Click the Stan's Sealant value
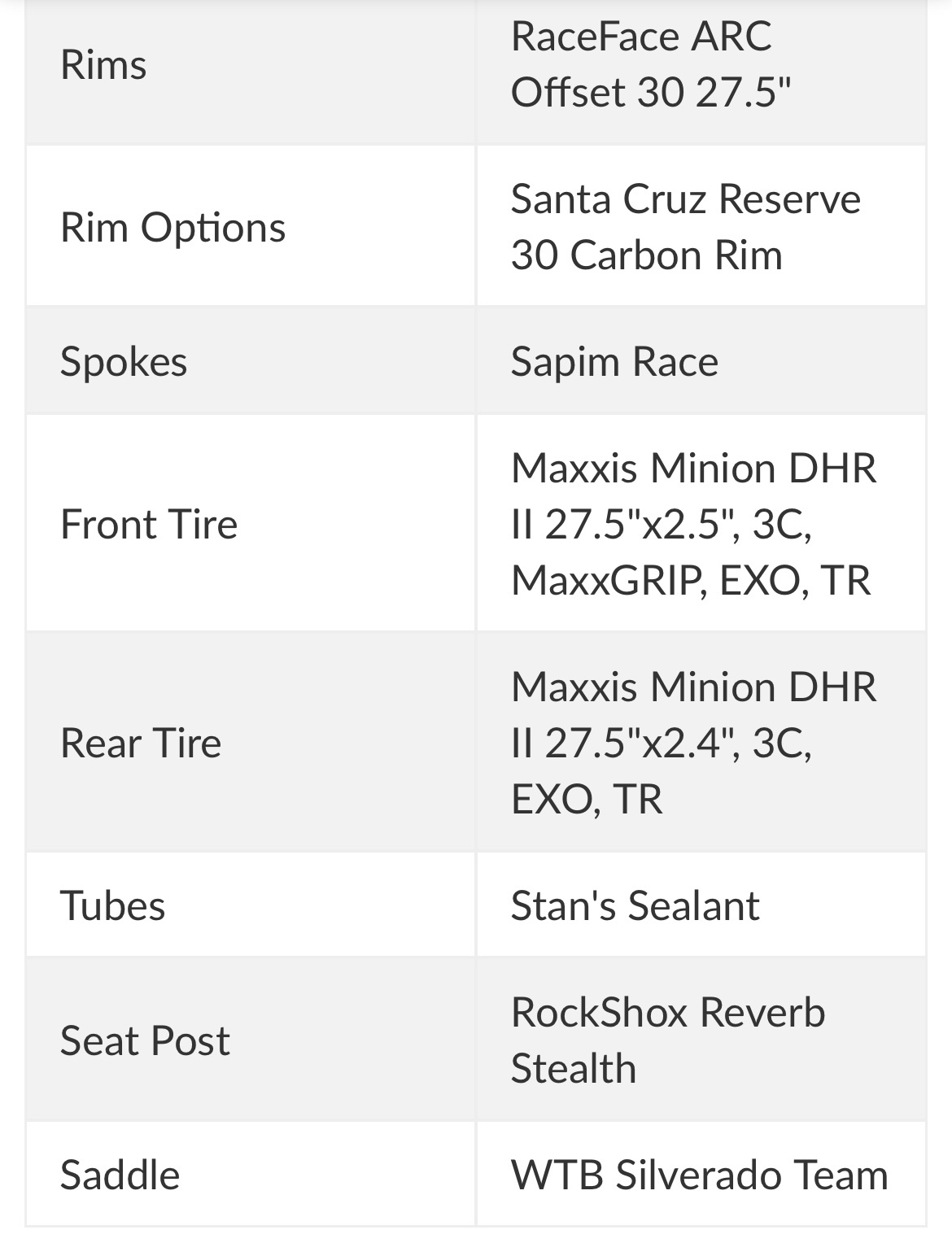Image resolution: width=952 pixels, height=1256 pixels. click(635, 905)
